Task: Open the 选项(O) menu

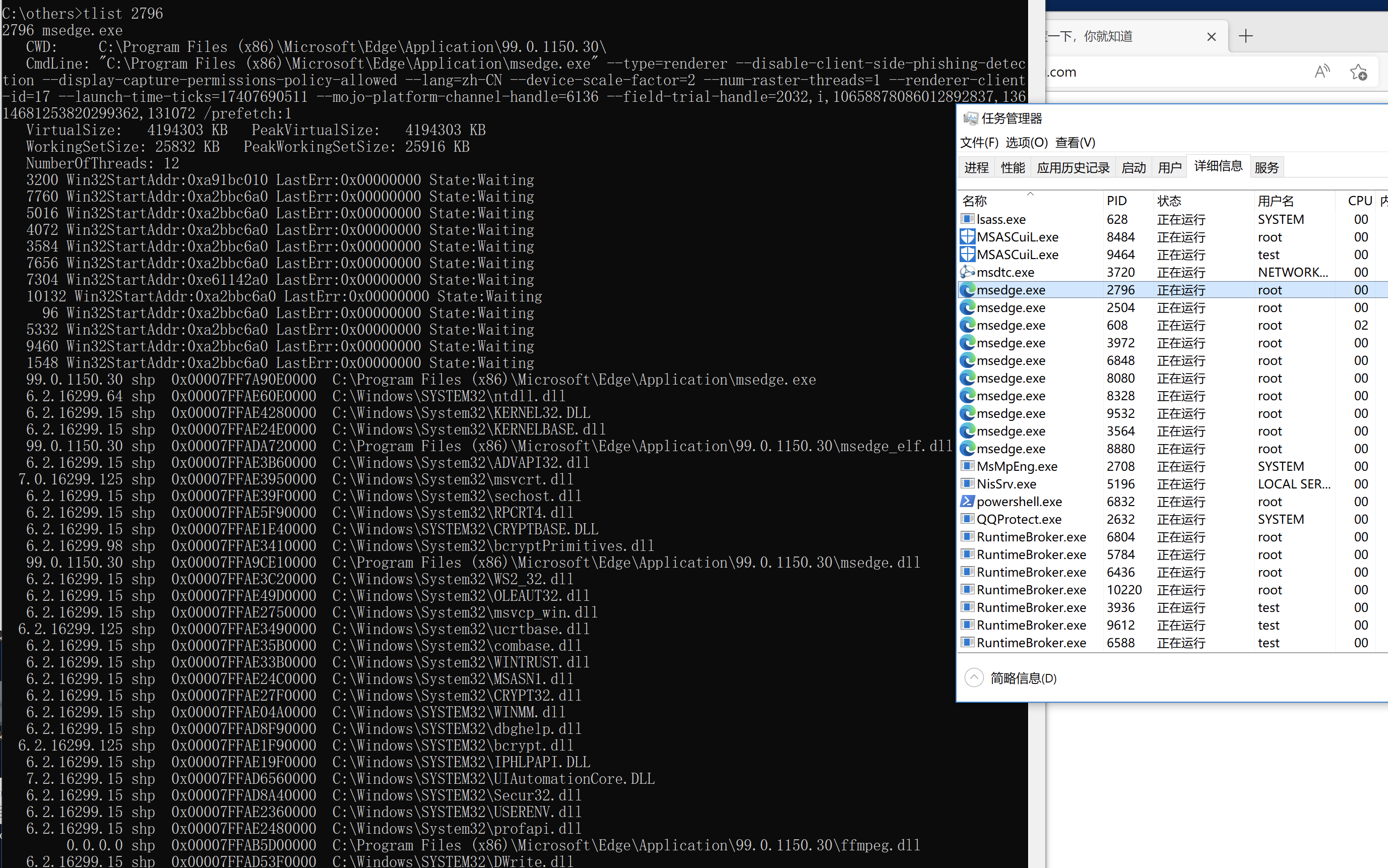Action: coord(1026,142)
